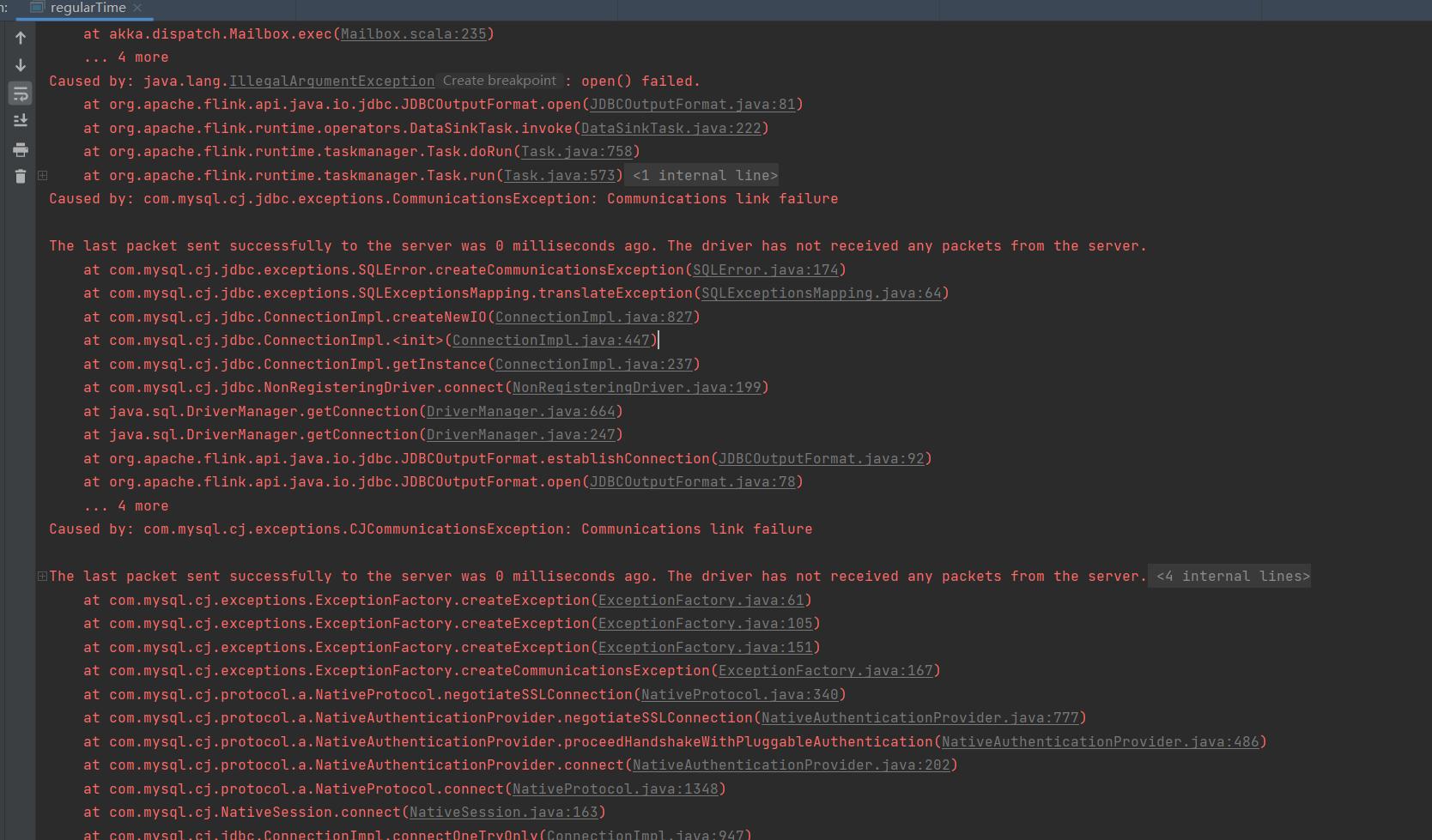Print the console output
The width and height of the screenshot is (1432, 840).
coord(20,149)
